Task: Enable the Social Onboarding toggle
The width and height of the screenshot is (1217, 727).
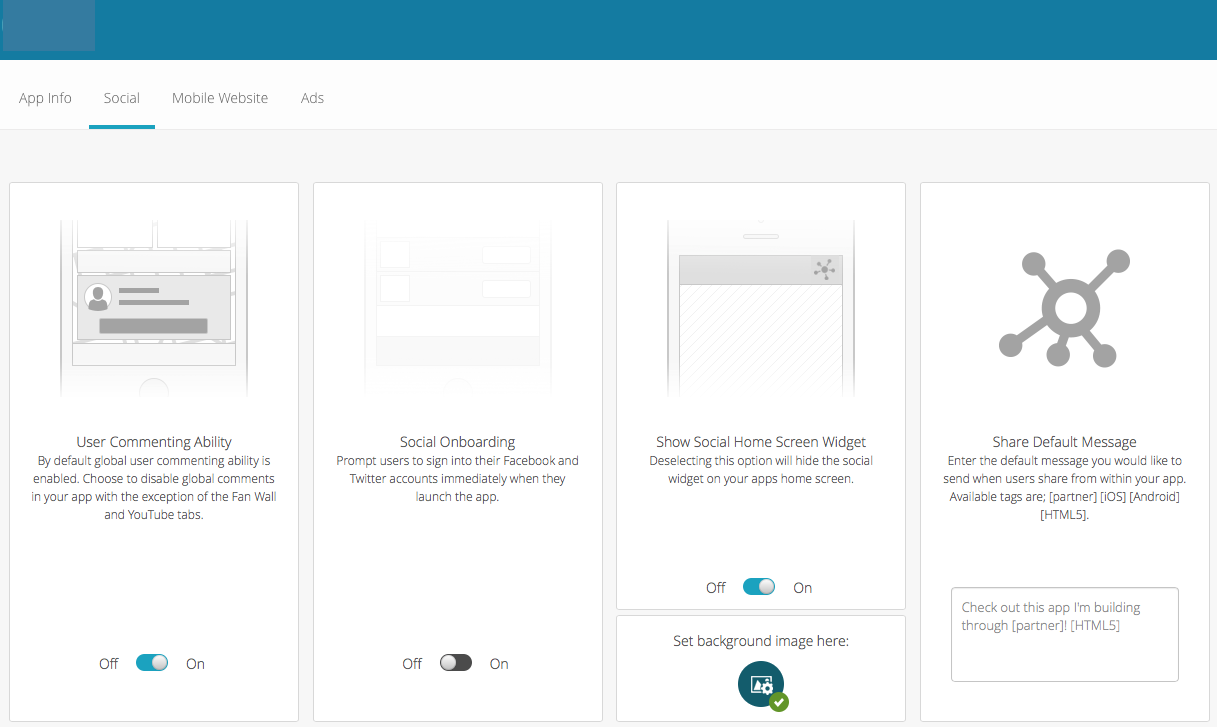Action: pos(456,663)
